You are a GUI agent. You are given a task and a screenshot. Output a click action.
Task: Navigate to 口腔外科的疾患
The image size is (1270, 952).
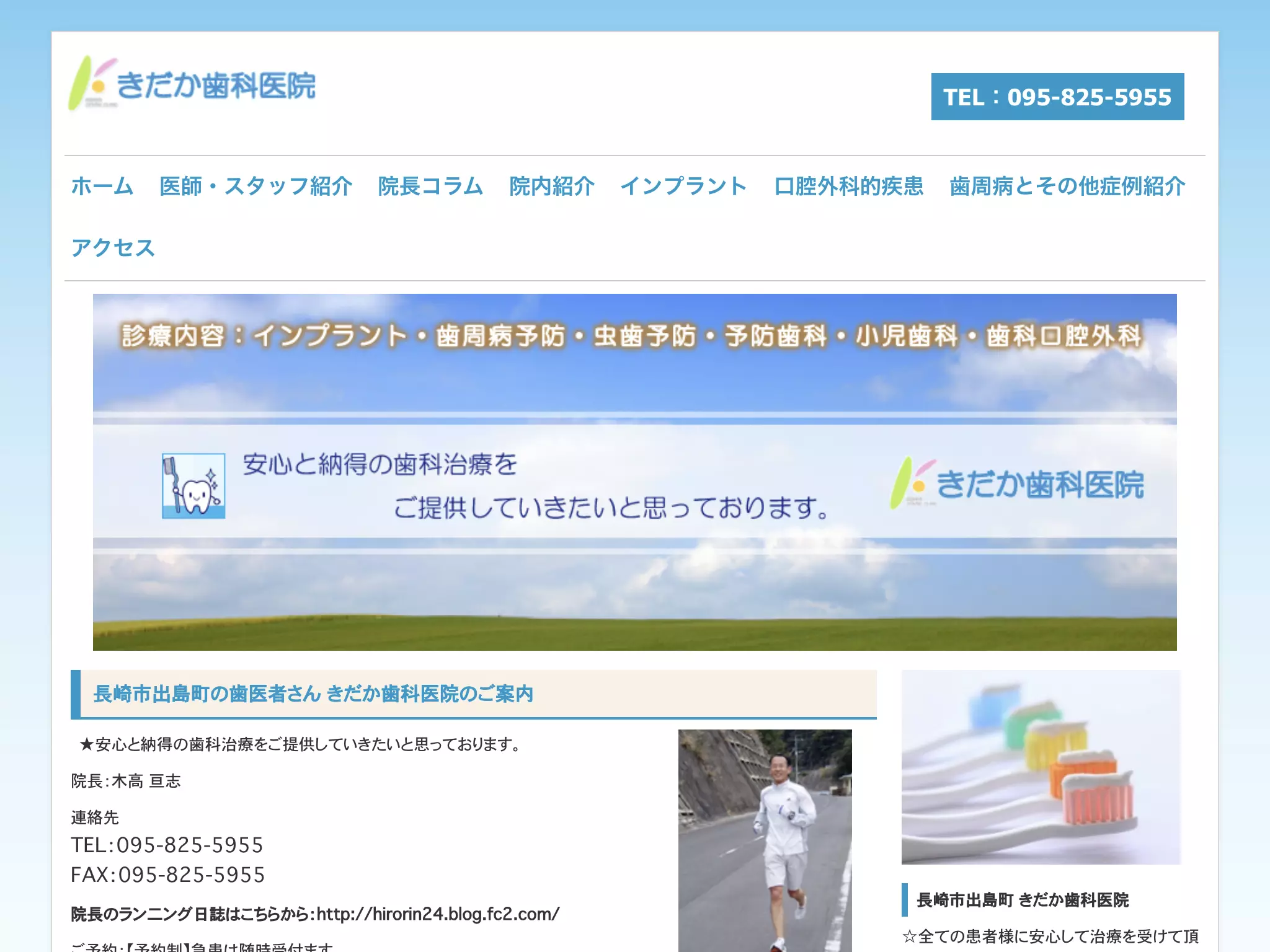(x=849, y=186)
